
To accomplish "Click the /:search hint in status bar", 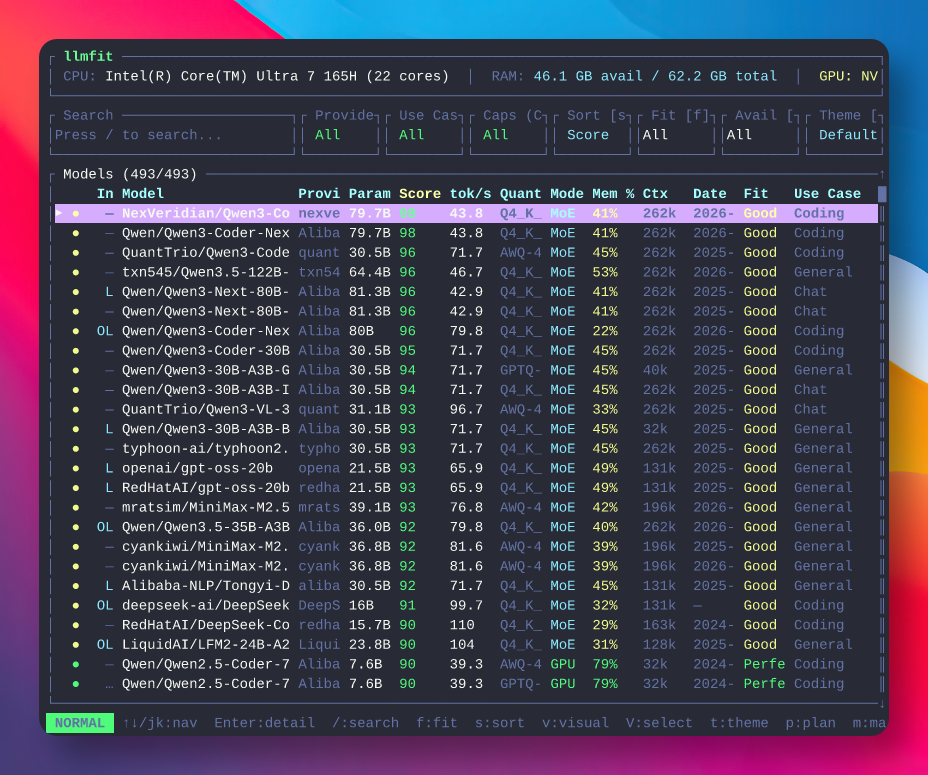I will [x=365, y=723].
